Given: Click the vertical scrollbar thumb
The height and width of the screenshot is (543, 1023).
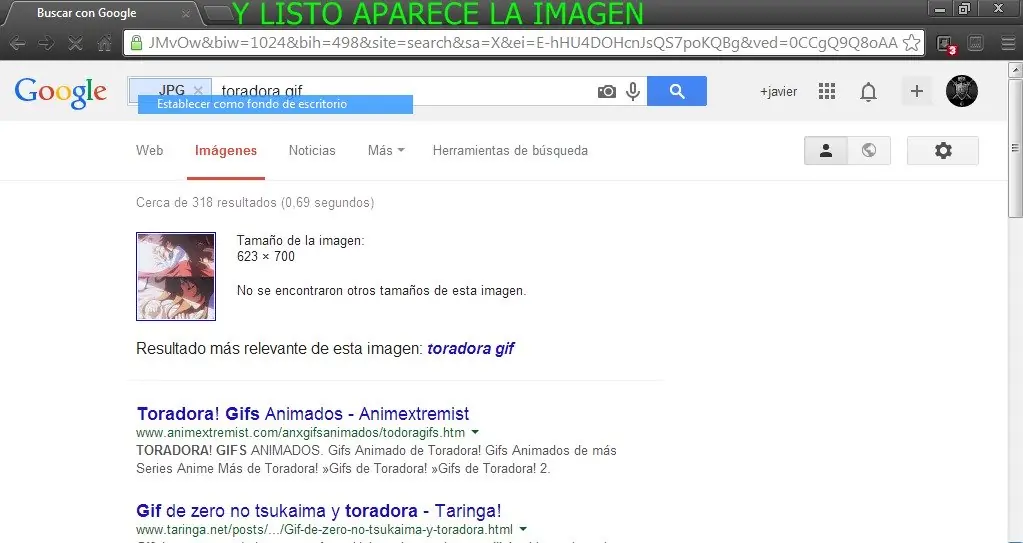Looking at the screenshot, I should coord(1015,148).
